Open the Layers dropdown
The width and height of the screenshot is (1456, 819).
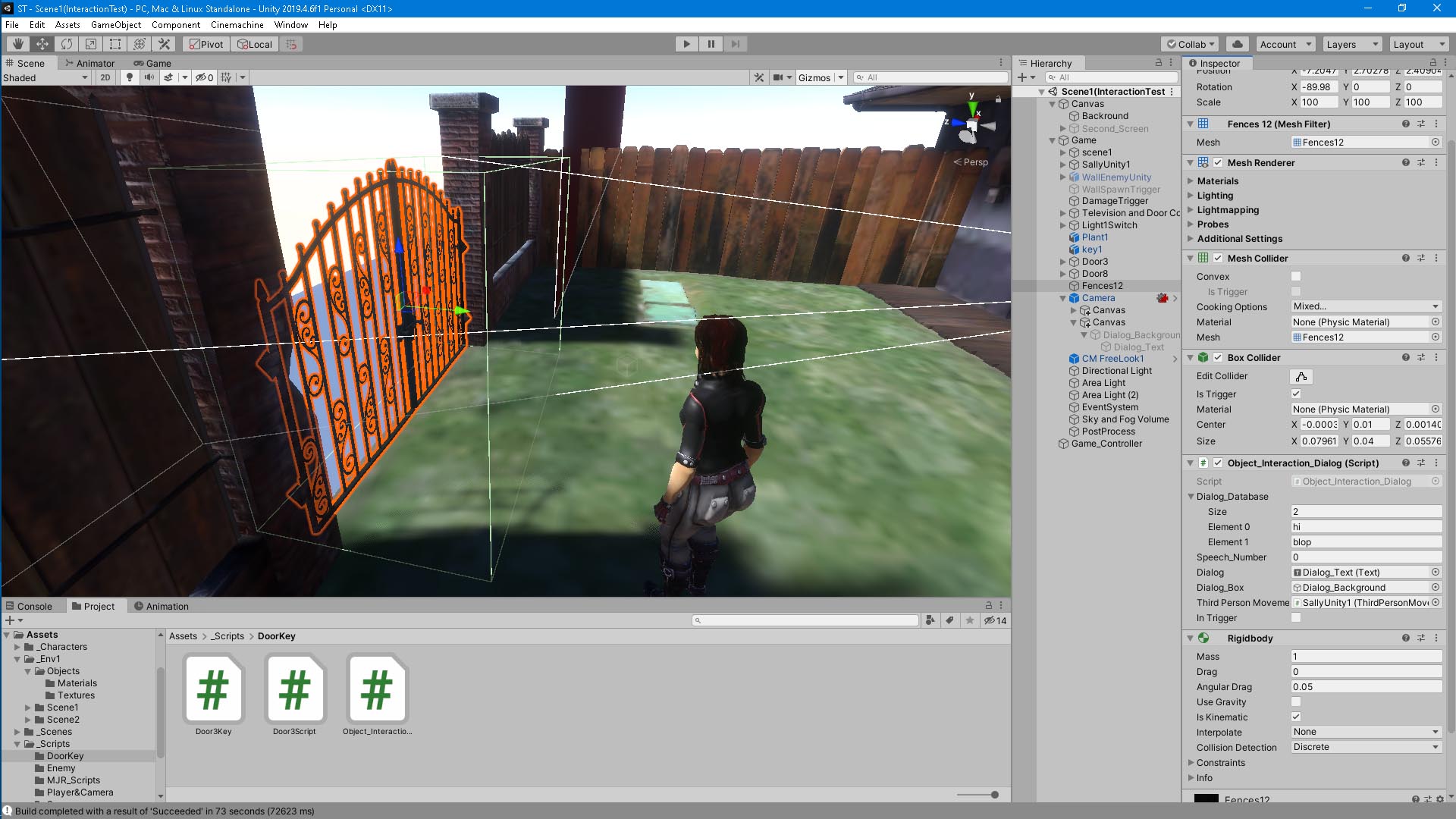click(1352, 44)
